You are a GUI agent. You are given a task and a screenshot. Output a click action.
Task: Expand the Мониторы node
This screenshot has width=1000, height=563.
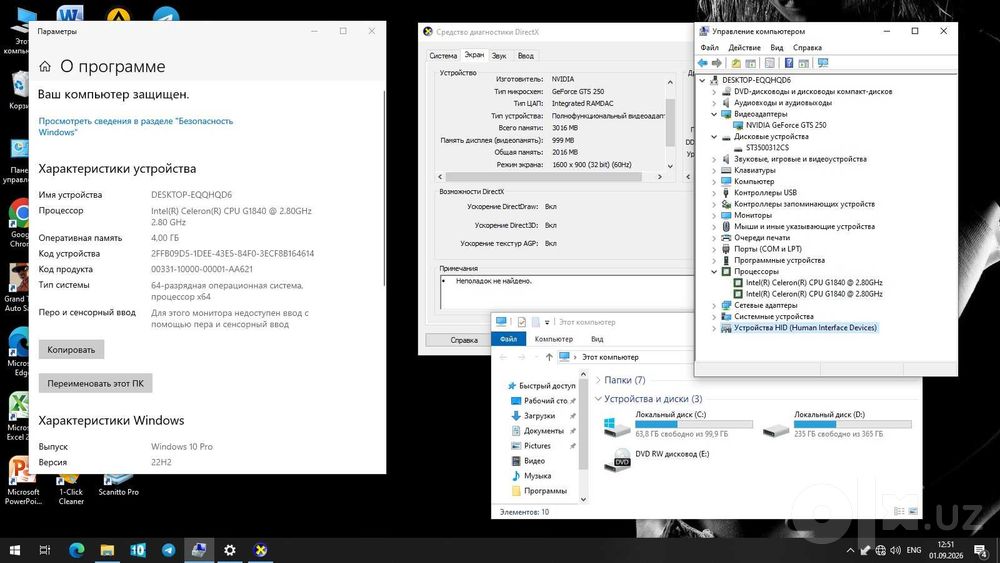[x=714, y=215]
